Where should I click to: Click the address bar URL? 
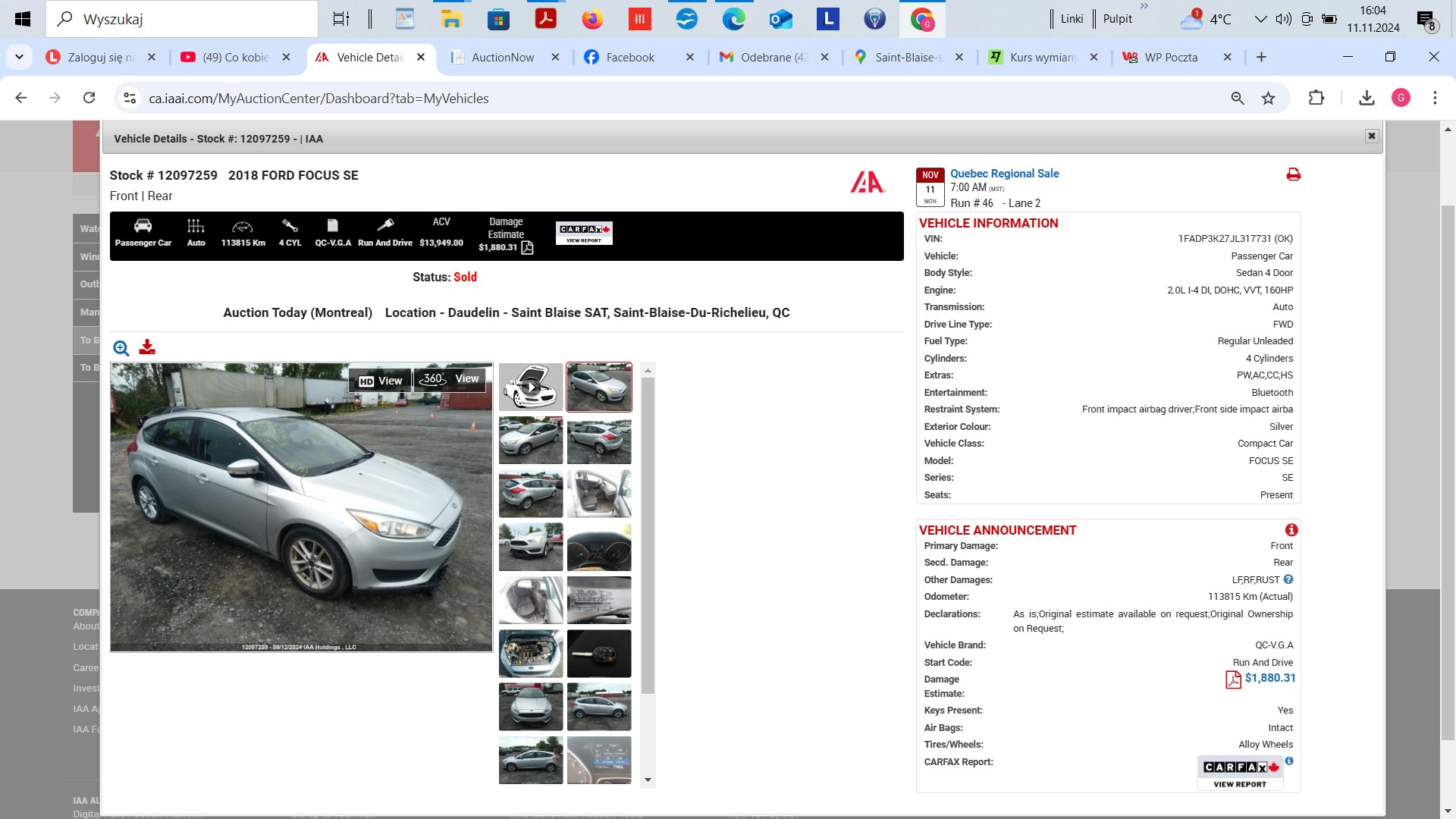pyautogui.click(x=318, y=99)
